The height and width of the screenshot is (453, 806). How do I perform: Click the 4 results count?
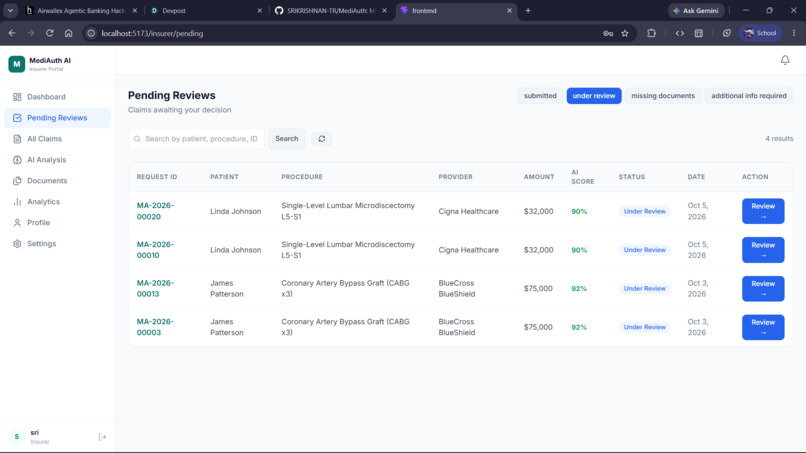click(779, 139)
